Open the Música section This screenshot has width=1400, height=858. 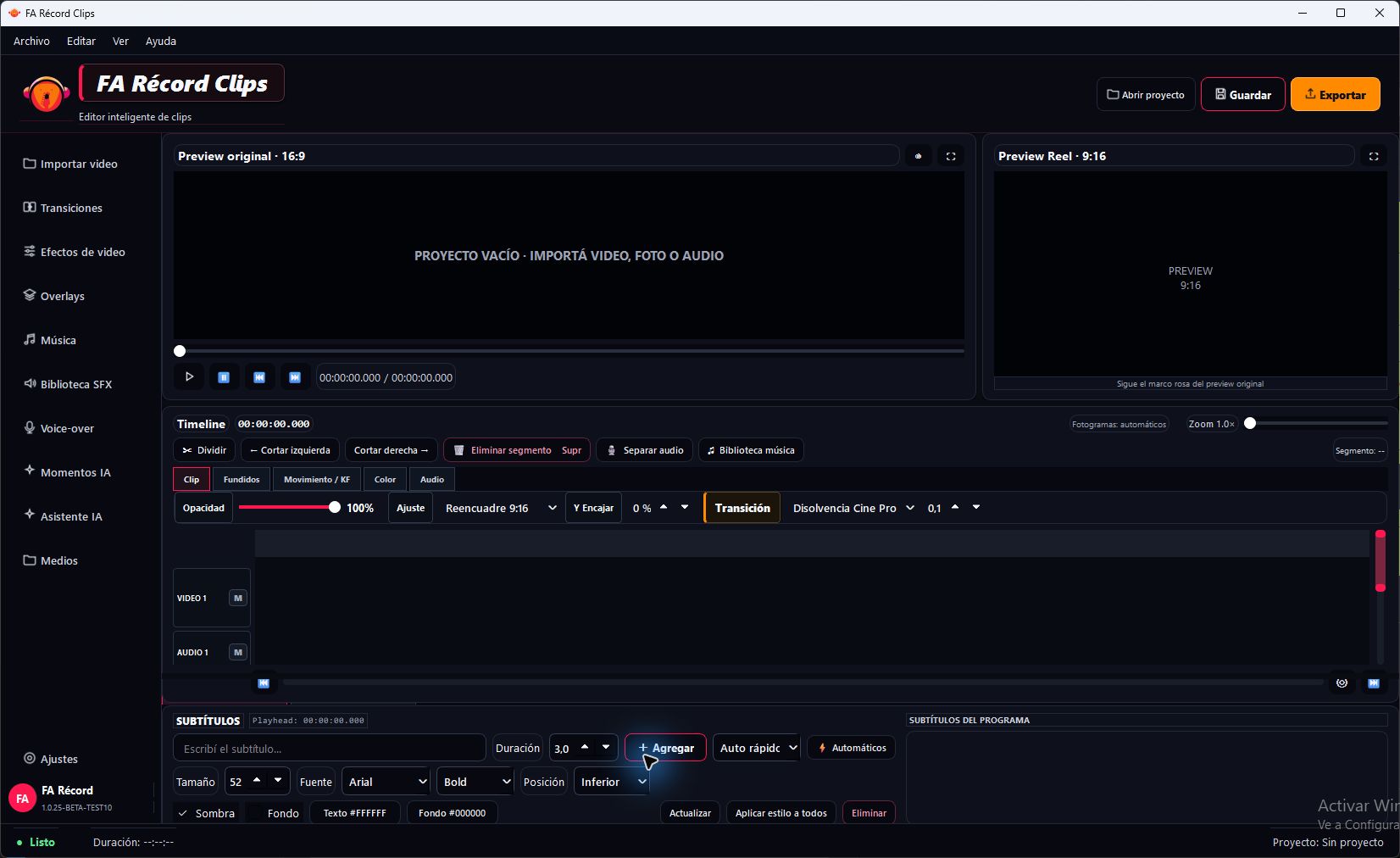pos(50,340)
